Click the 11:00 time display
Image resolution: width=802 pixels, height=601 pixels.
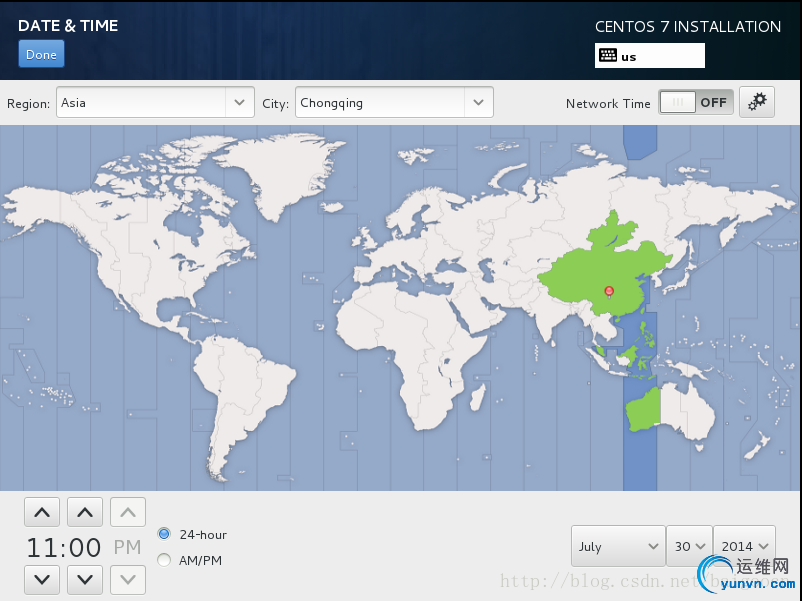(x=64, y=547)
